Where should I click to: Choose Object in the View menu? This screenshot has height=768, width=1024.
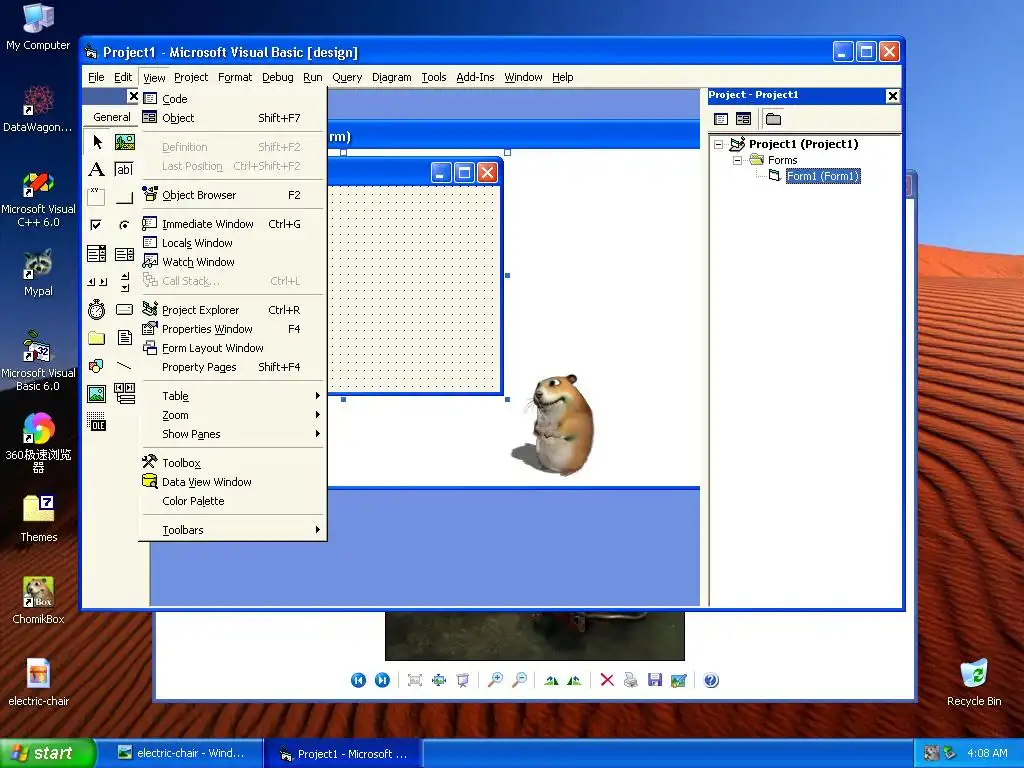[x=232, y=118]
